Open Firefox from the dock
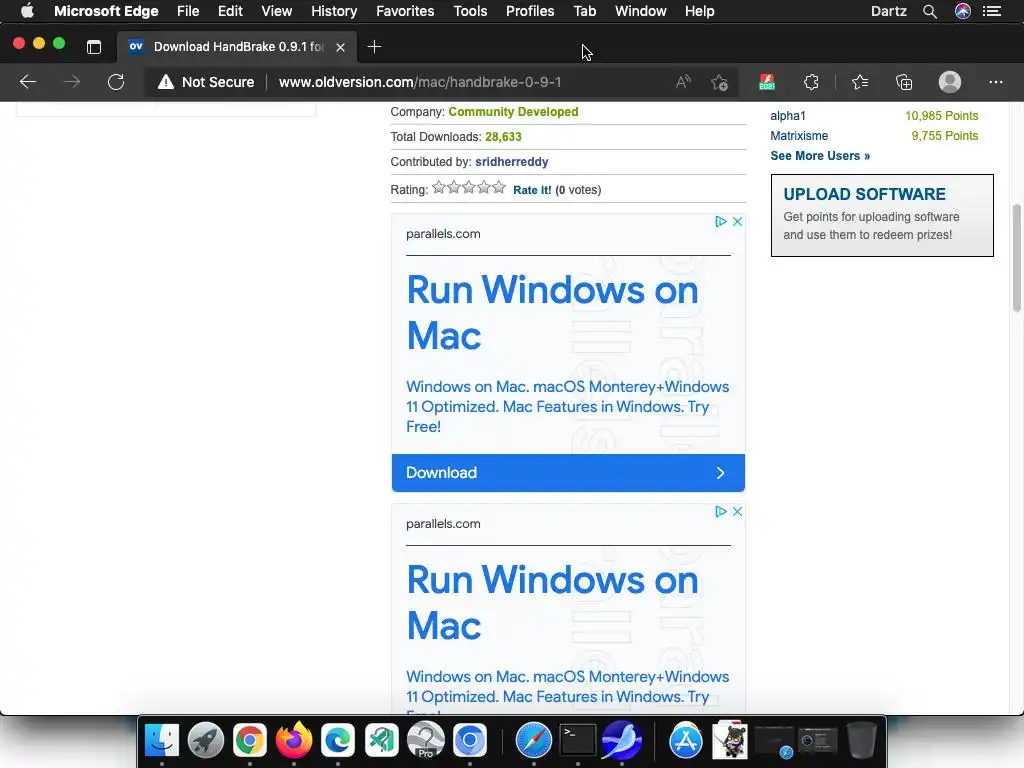 pos(294,740)
